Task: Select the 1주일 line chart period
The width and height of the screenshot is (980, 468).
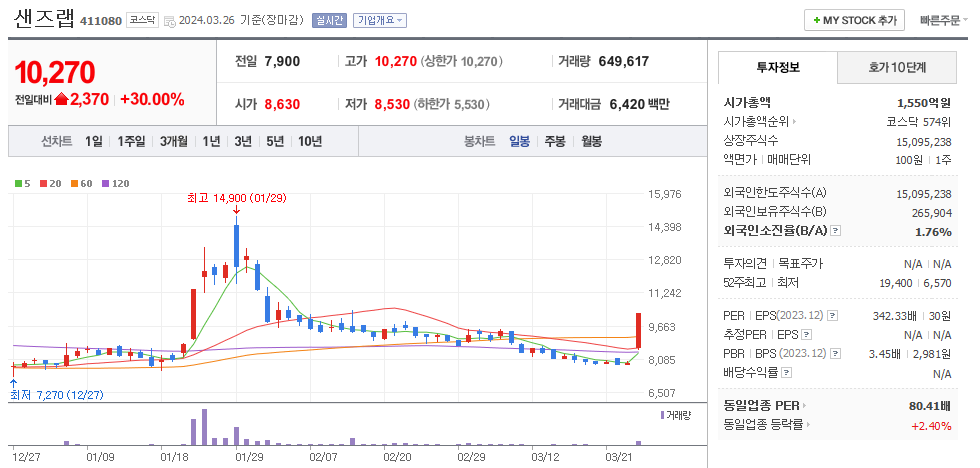Action: click(x=131, y=141)
